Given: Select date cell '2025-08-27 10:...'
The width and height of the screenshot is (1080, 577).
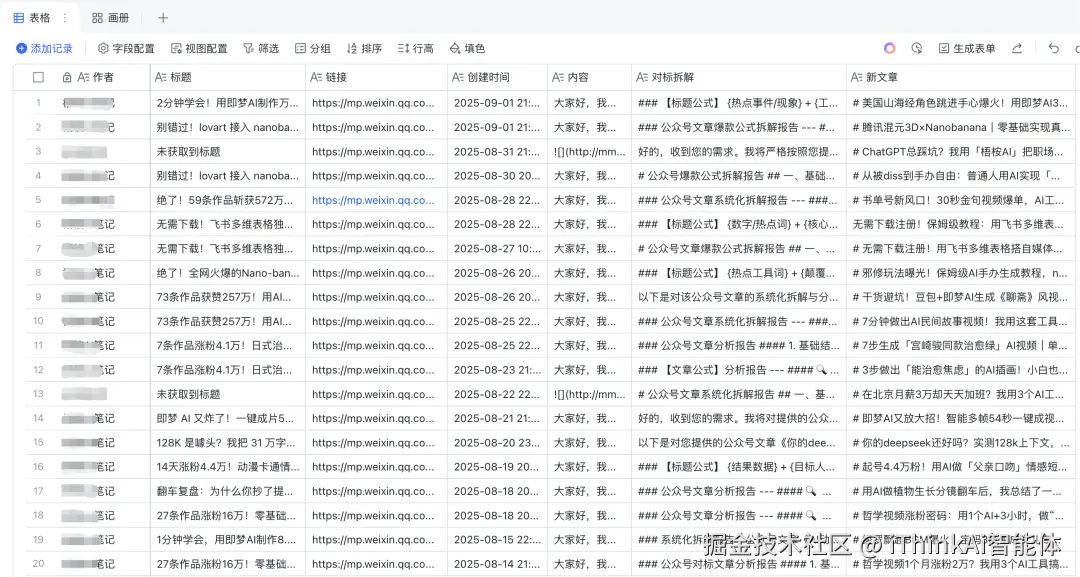Looking at the screenshot, I should 497,249.
